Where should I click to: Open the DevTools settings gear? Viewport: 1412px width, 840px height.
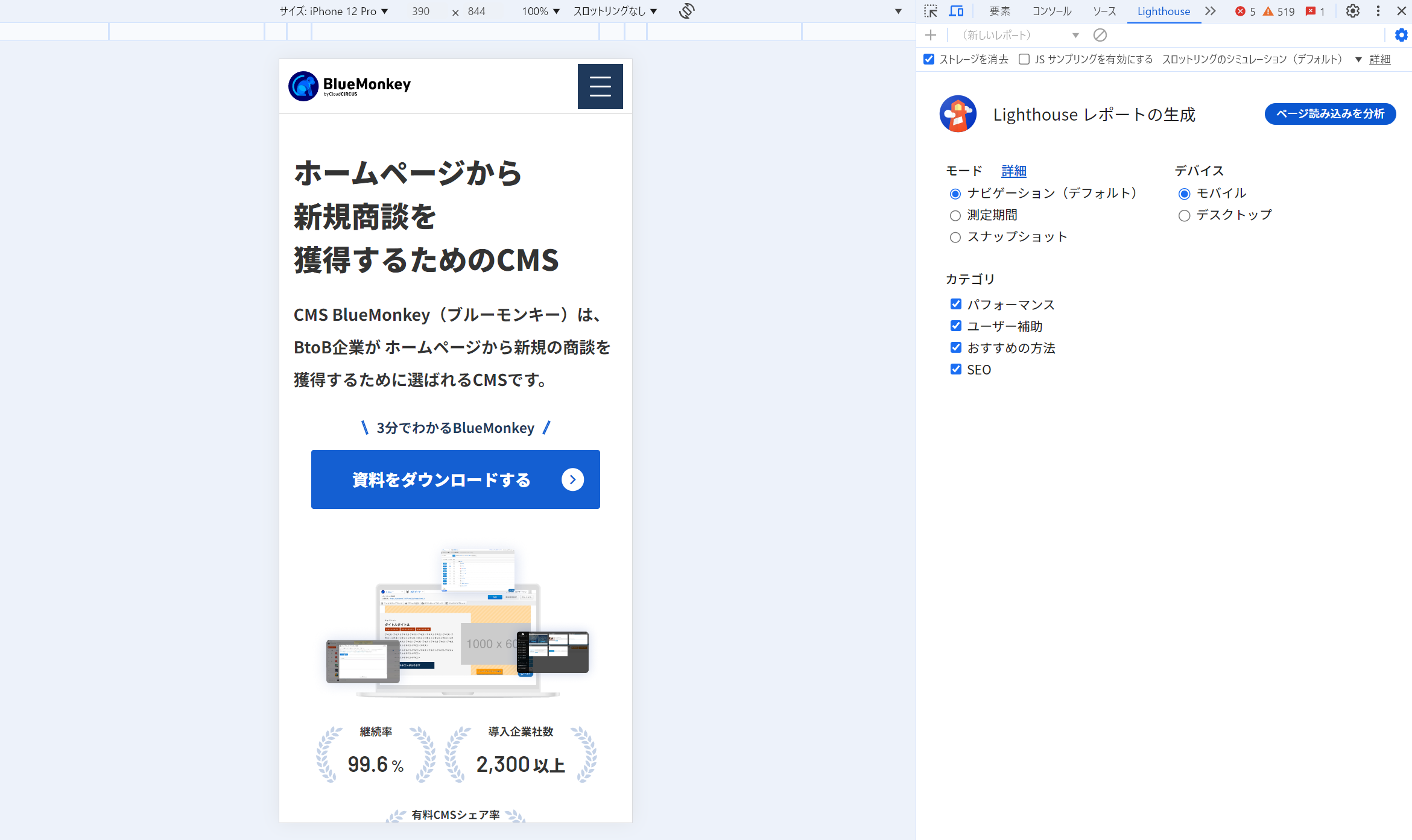[x=1353, y=11]
